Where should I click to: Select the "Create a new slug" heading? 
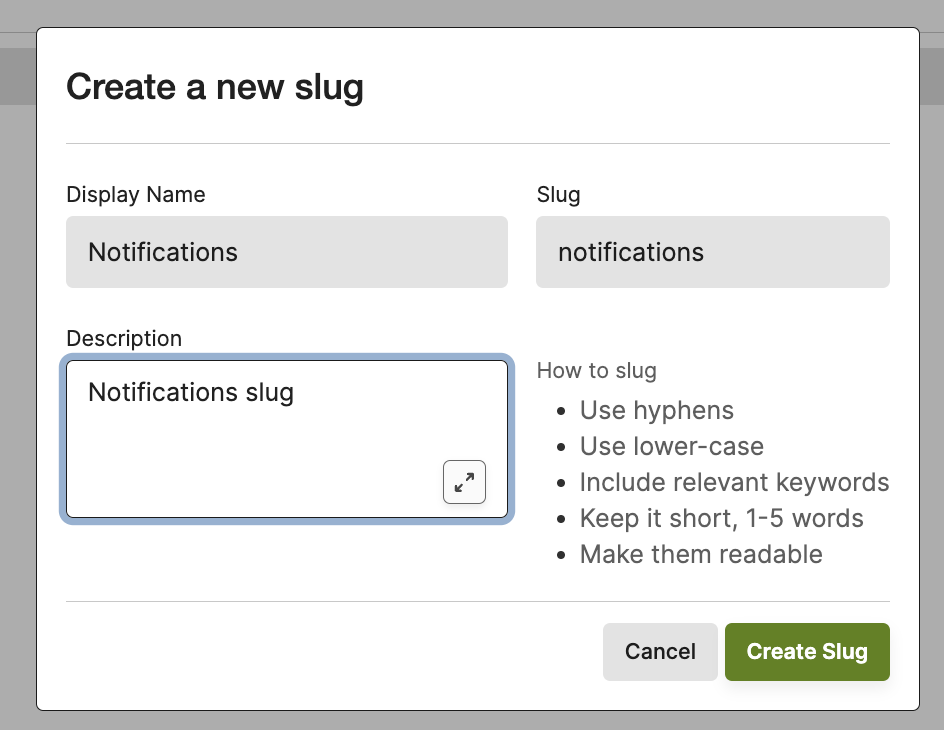[x=215, y=87]
